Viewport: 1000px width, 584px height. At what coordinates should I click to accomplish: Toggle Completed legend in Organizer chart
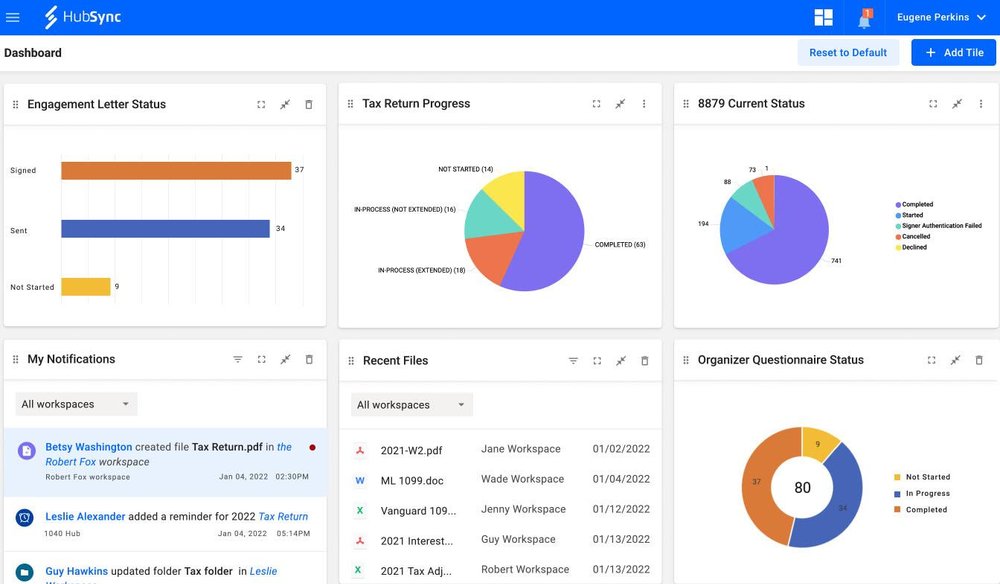tap(921, 509)
